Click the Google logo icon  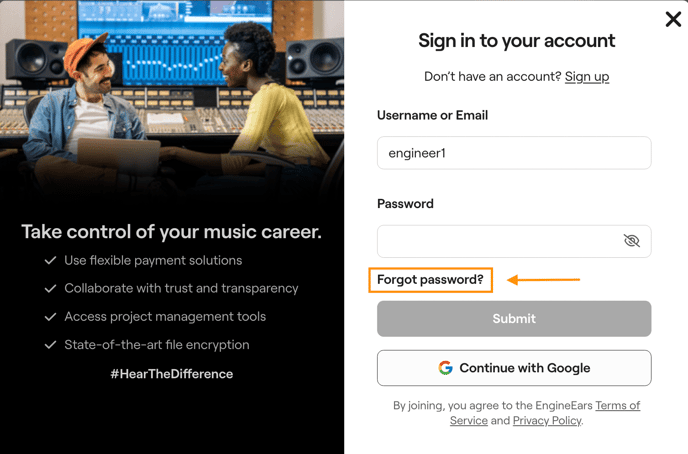coord(446,368)
